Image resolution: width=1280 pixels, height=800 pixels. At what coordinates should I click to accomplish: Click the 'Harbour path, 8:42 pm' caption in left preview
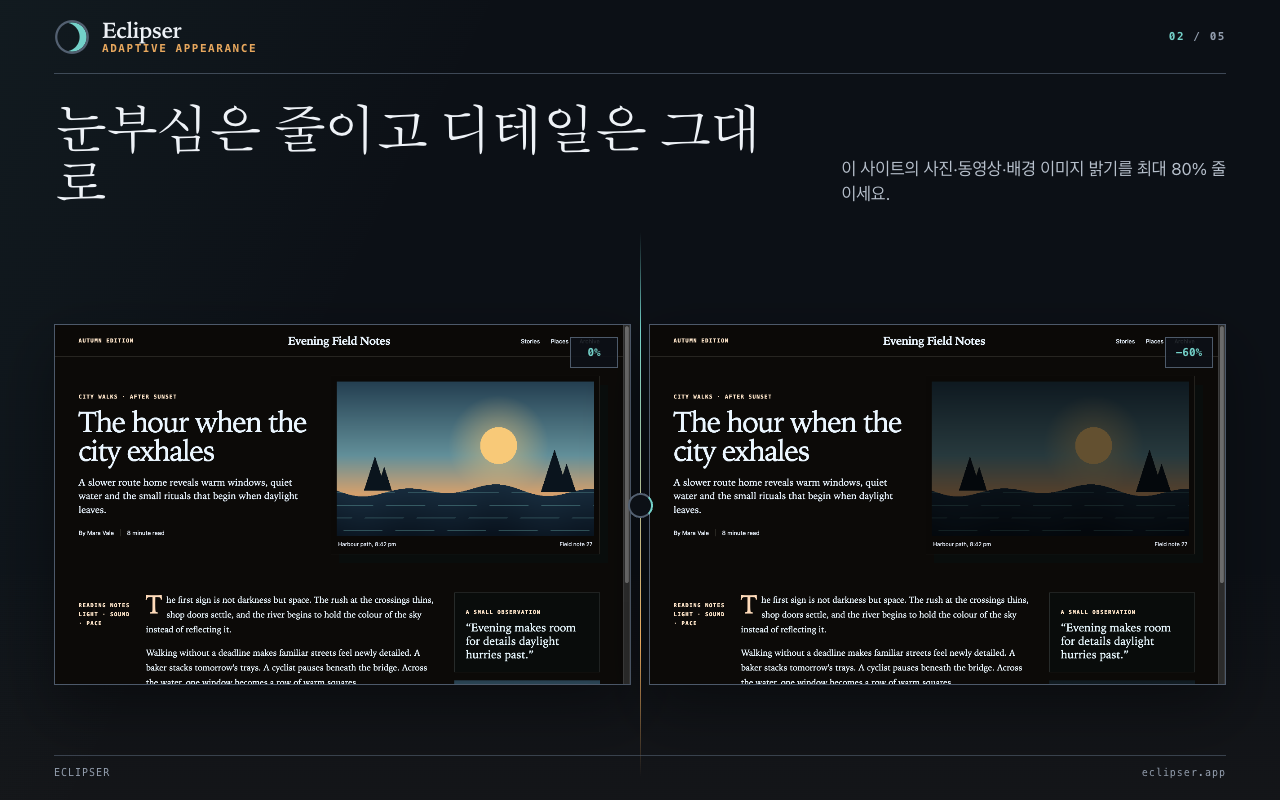tap(367, 544)
